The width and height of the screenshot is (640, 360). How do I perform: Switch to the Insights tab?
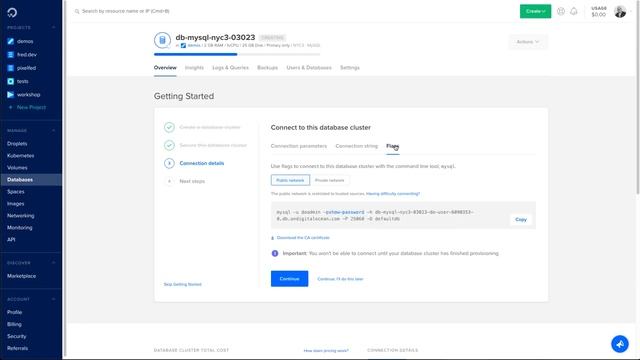click(194, 68)
